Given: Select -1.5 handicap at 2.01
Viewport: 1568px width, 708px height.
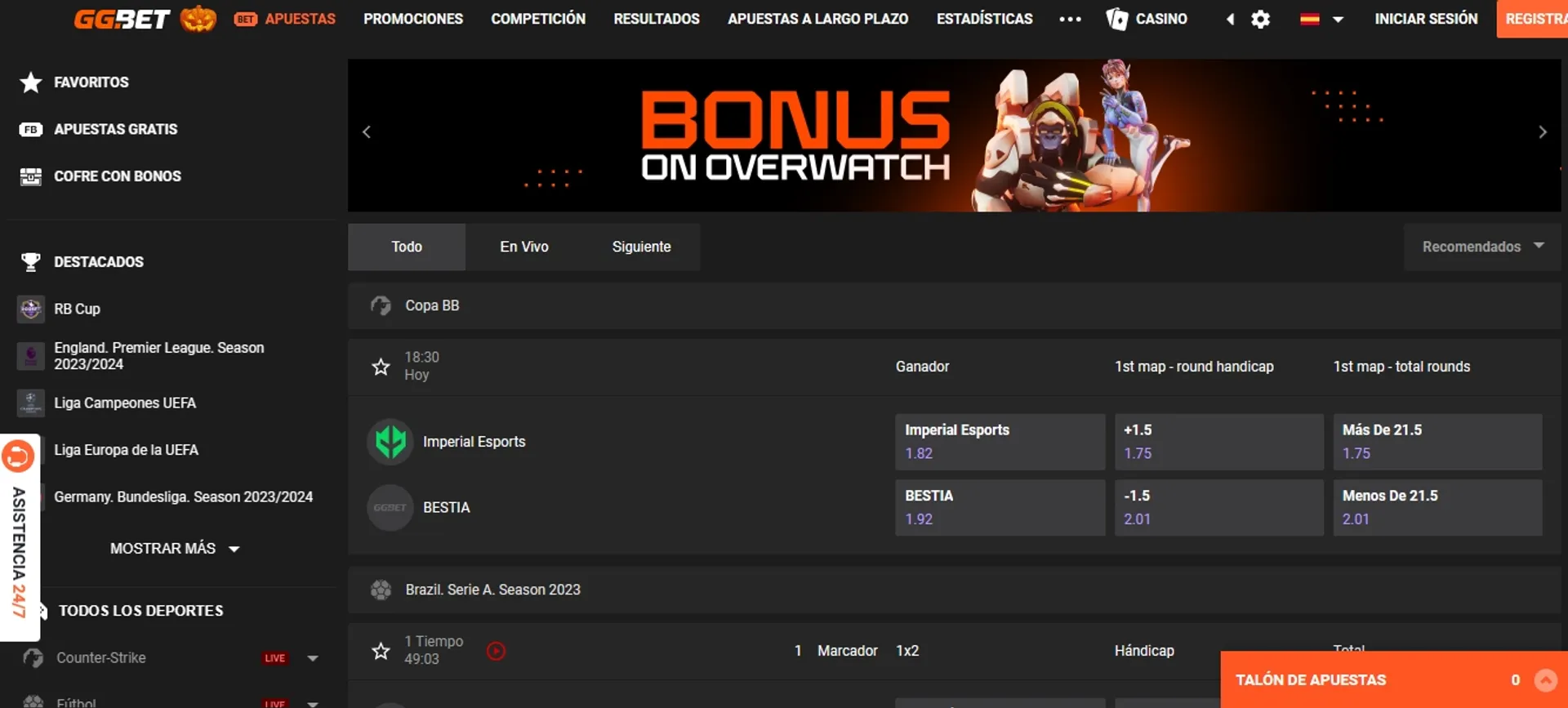Looking at the screenshot, I should [1219, 508].
